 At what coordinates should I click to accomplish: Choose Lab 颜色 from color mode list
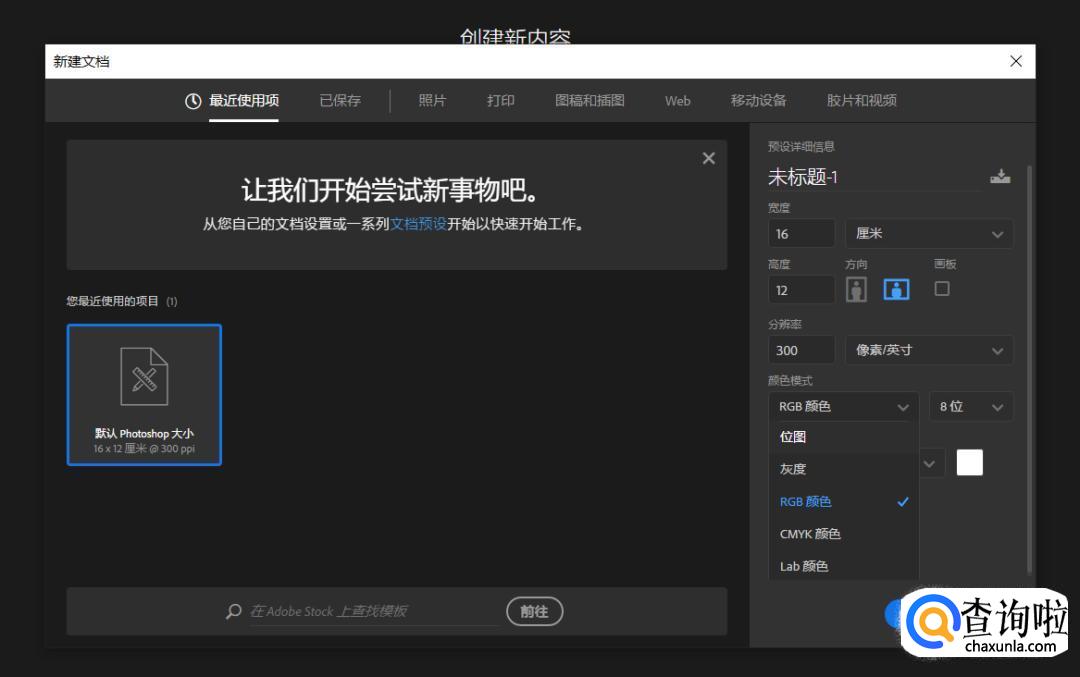click(x=843, y=566)
